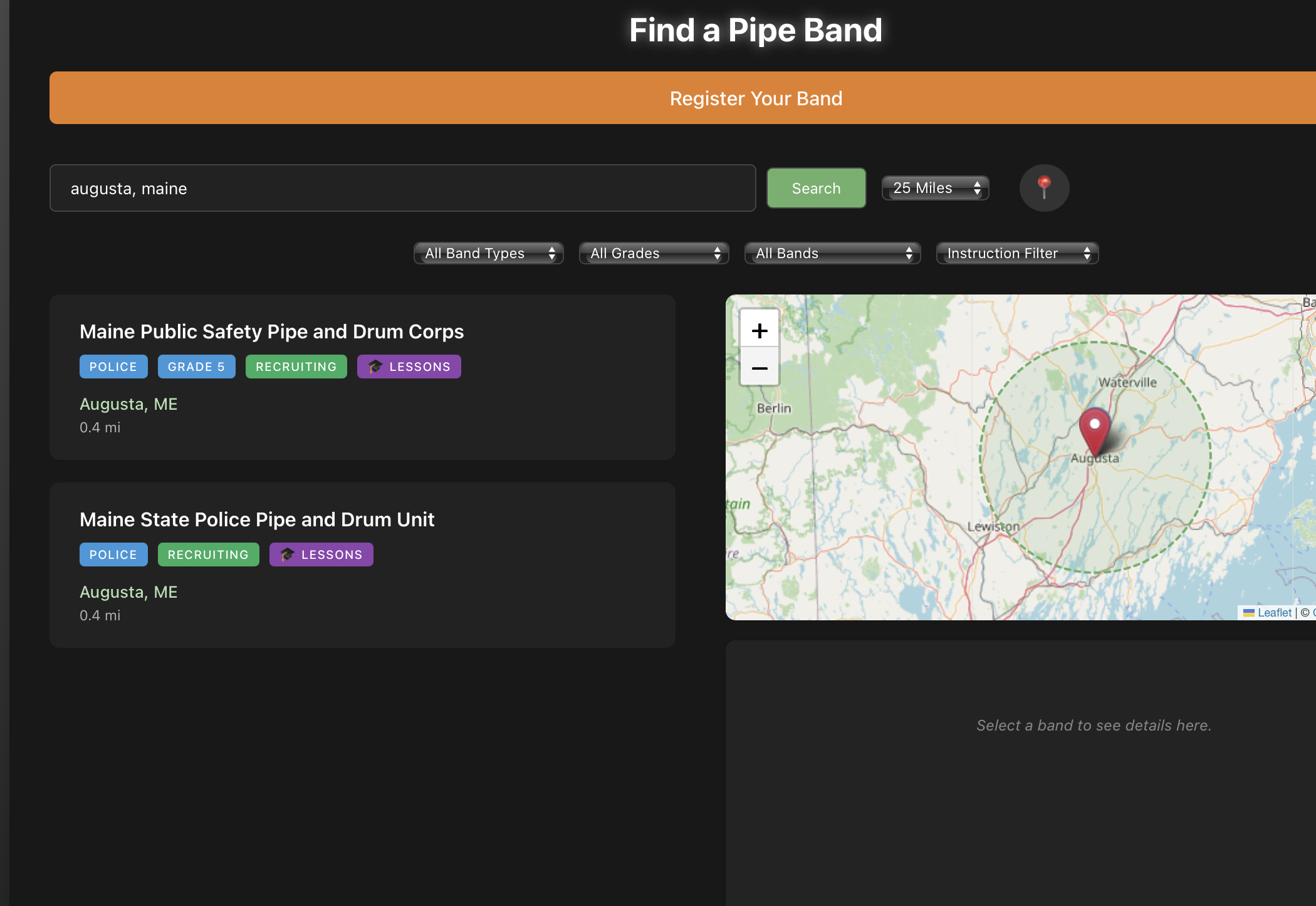1316x906 pixels.
Task: Click Register Your Band banner
Action: click(756, 98)
